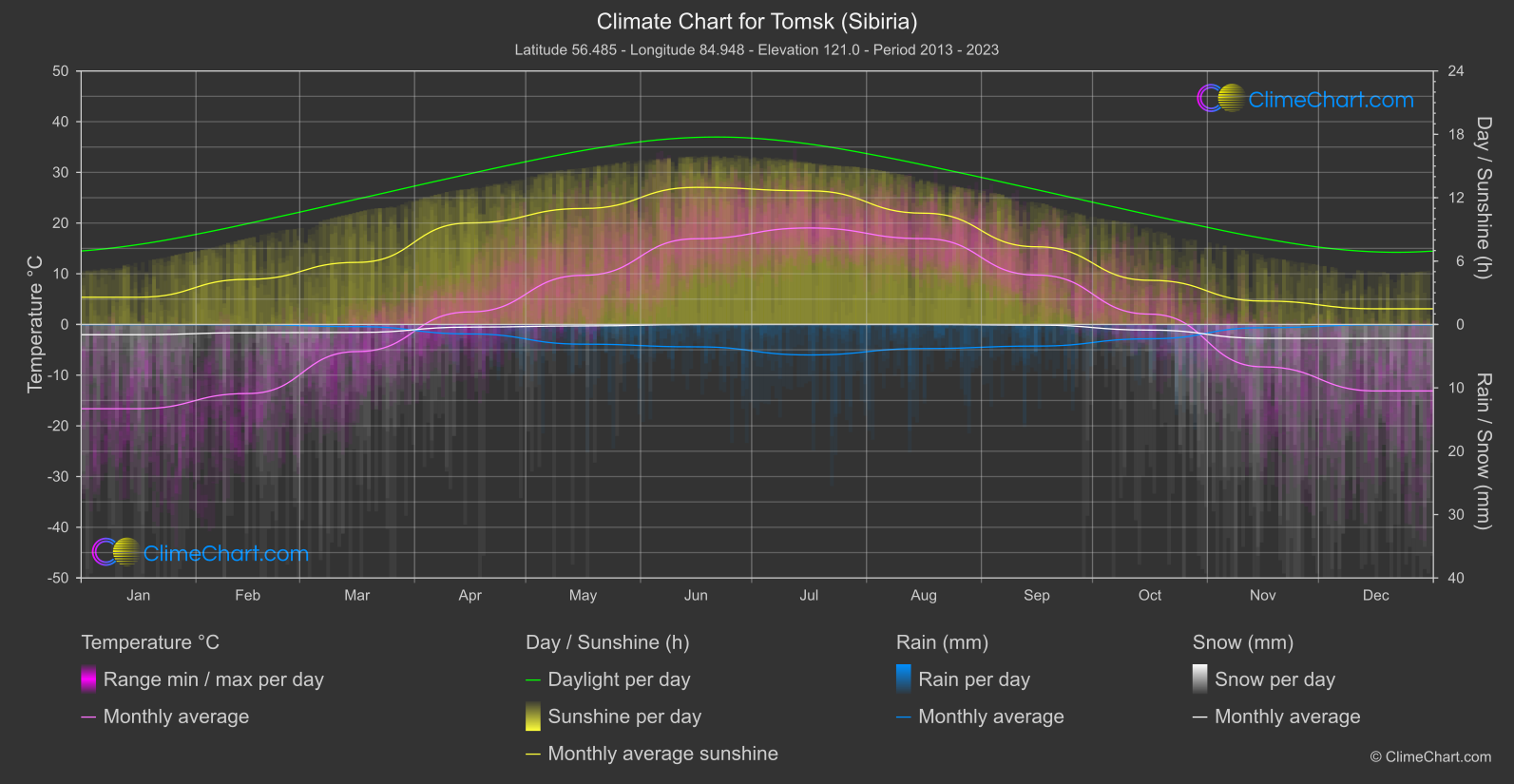Click the Mar month label
The width and height of the screenshot is (1514, 784).
tap(356, 595)
